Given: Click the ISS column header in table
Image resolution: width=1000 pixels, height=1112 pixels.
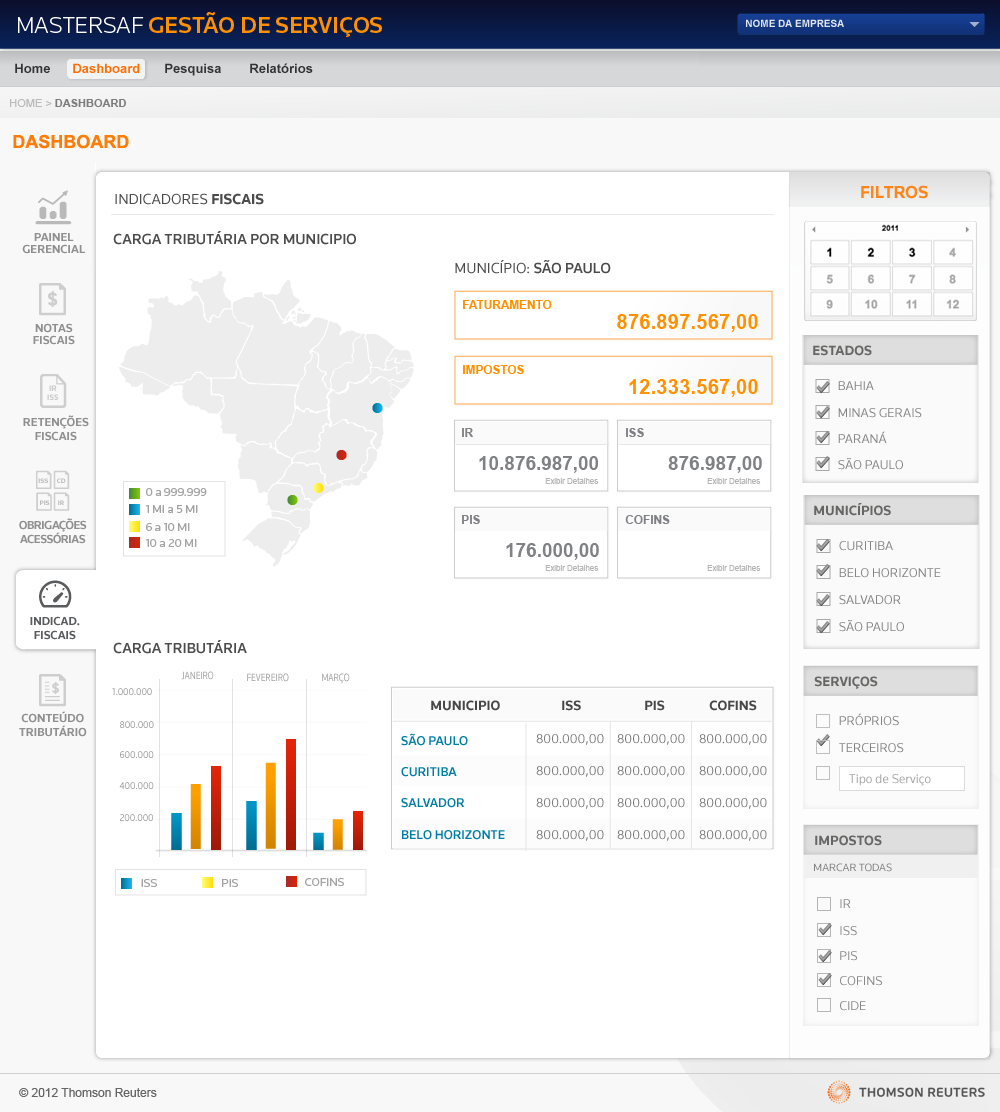Looking at the screenshot, I should click(571, 706).
